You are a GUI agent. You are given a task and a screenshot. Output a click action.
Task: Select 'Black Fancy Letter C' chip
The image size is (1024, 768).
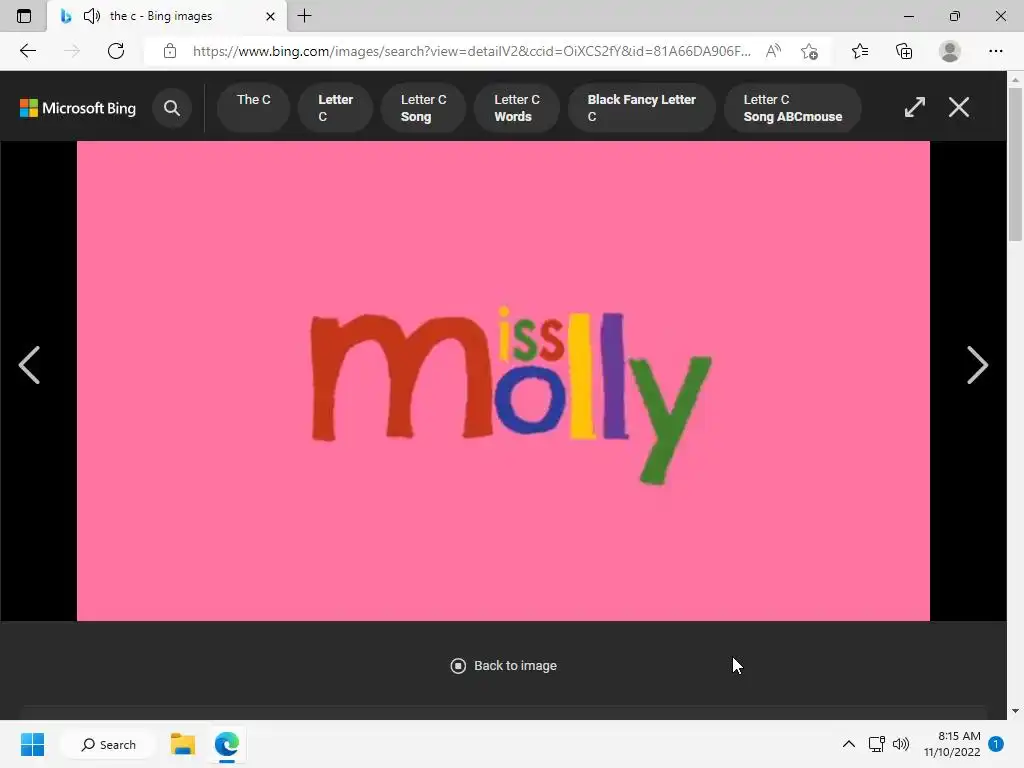pyautogui.click(x=641, y=108)
